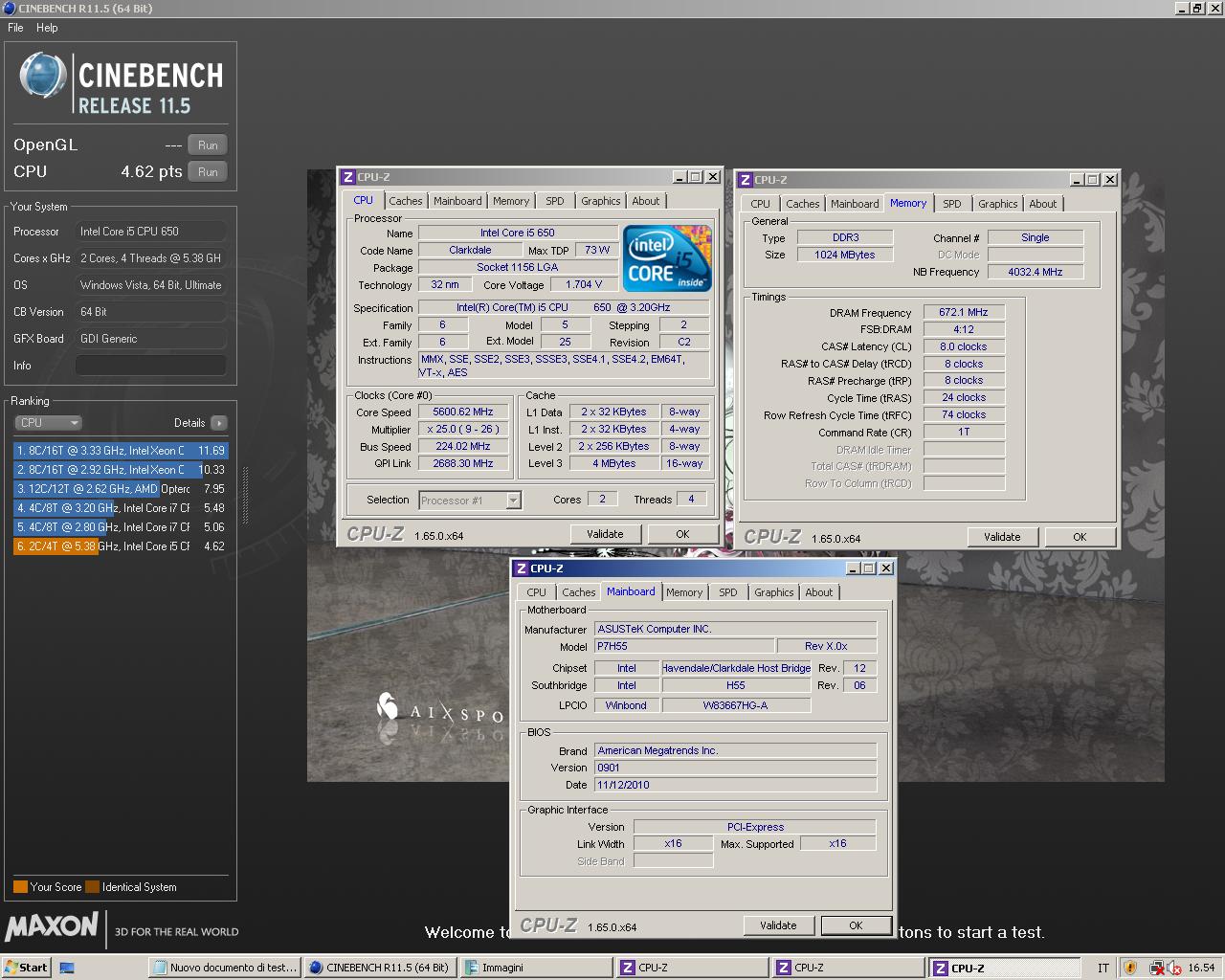
Task: Switch to Immagini taskbar item
Action: pos(536,968)
